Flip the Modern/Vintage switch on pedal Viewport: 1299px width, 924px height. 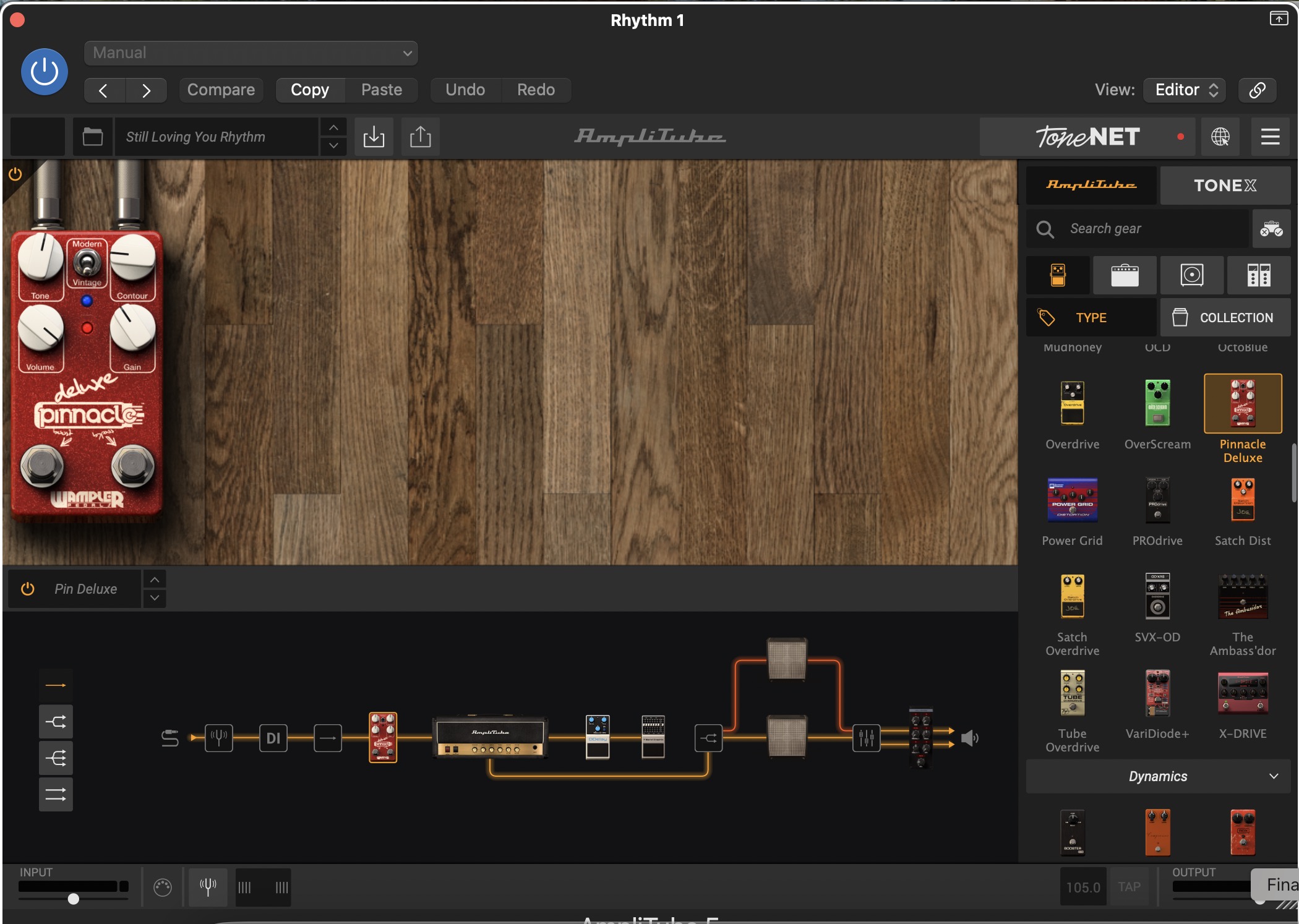pyautogui.click(x=87, y=264)
